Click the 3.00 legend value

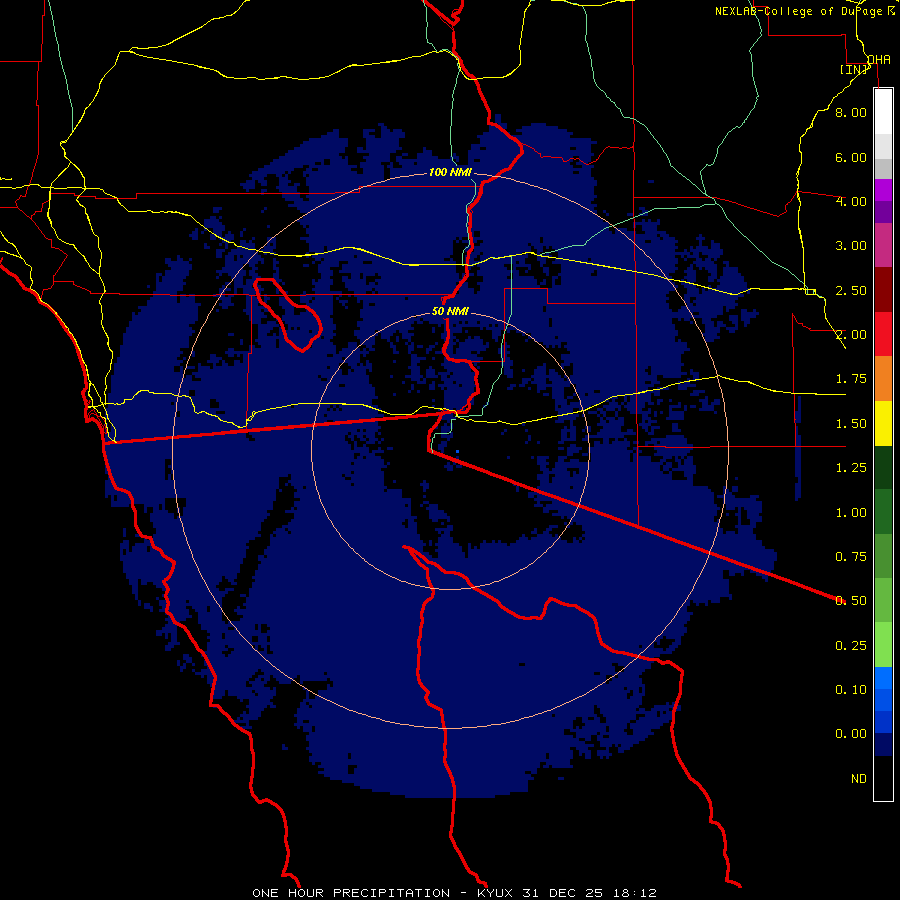(x=851, y=246)
